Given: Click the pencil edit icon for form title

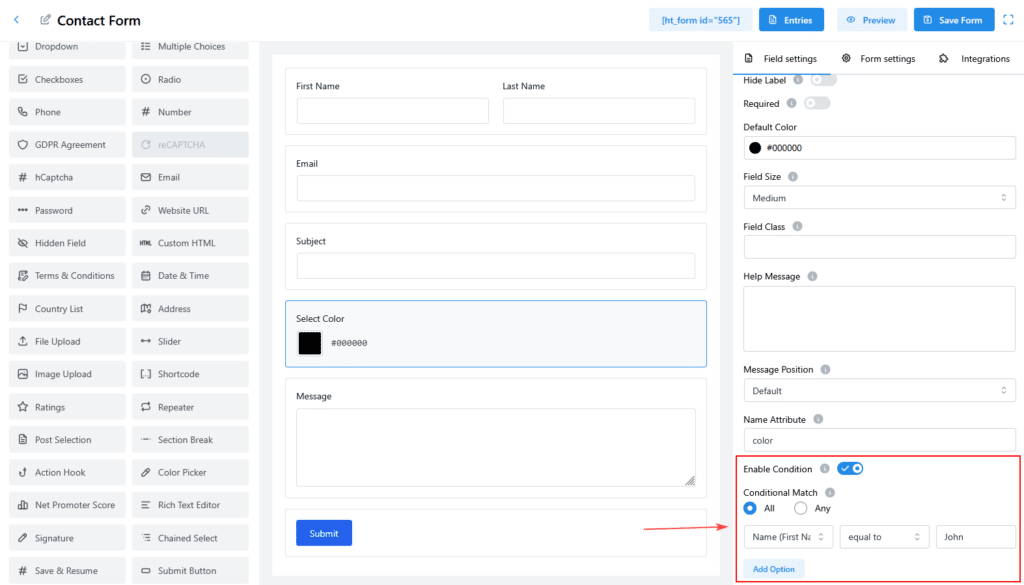Looking at the screenshot, I should point(45,20).
